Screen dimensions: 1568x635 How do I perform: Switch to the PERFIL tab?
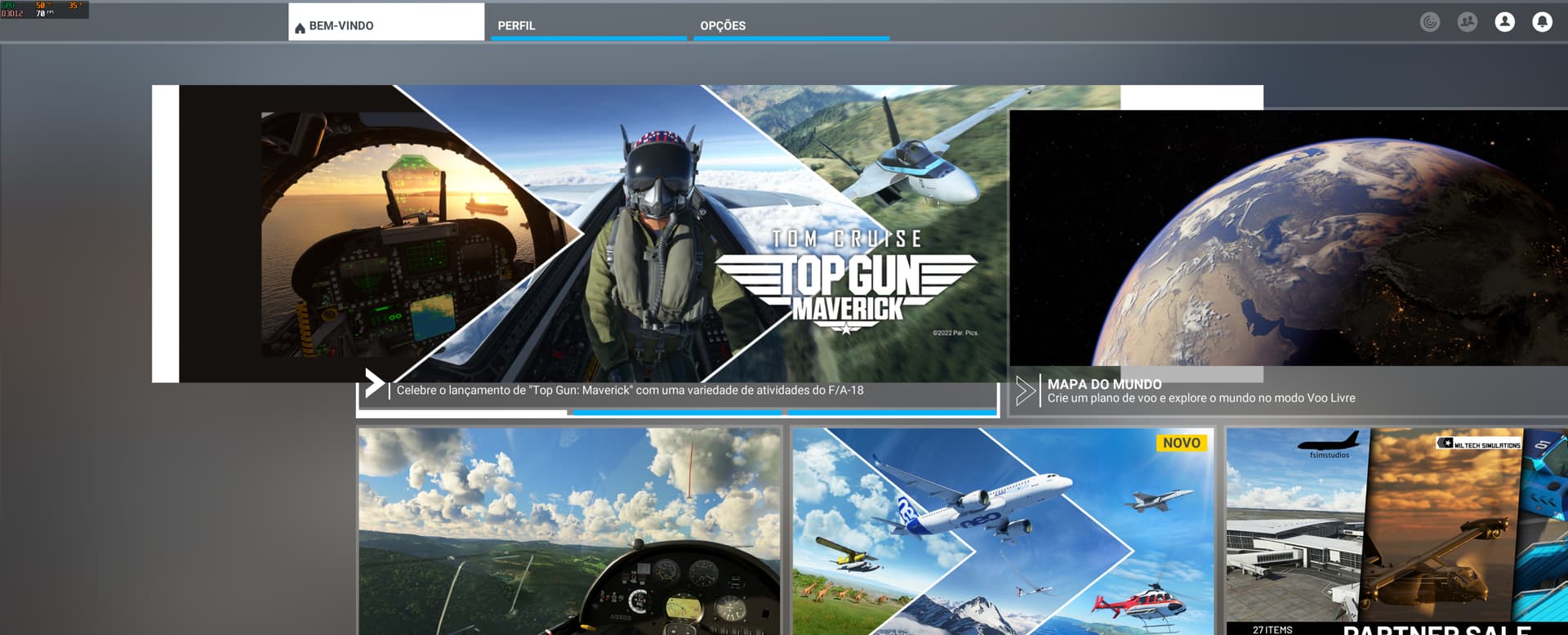coord(588,25)
